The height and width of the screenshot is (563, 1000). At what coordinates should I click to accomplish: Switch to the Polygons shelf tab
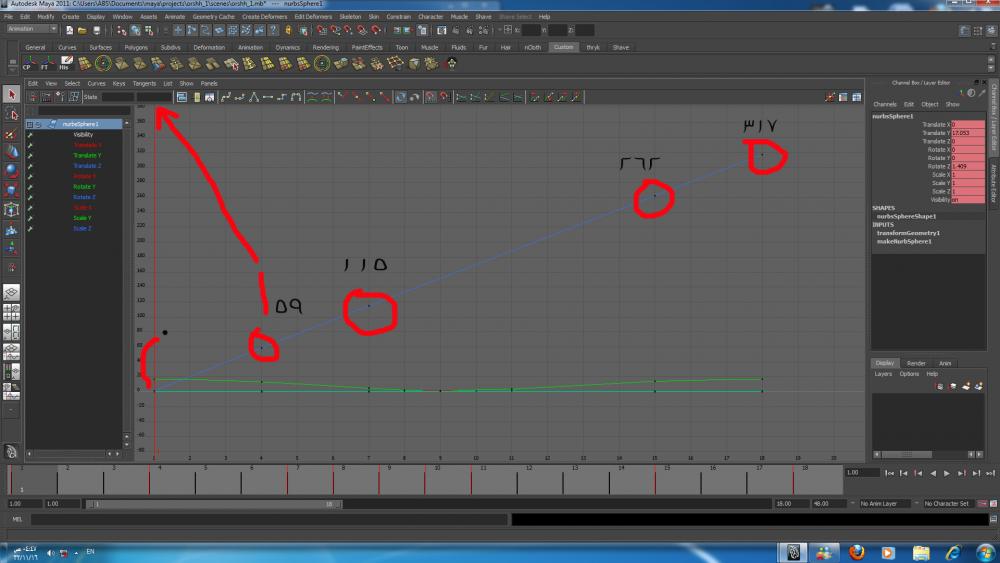(x=136, y=47)
